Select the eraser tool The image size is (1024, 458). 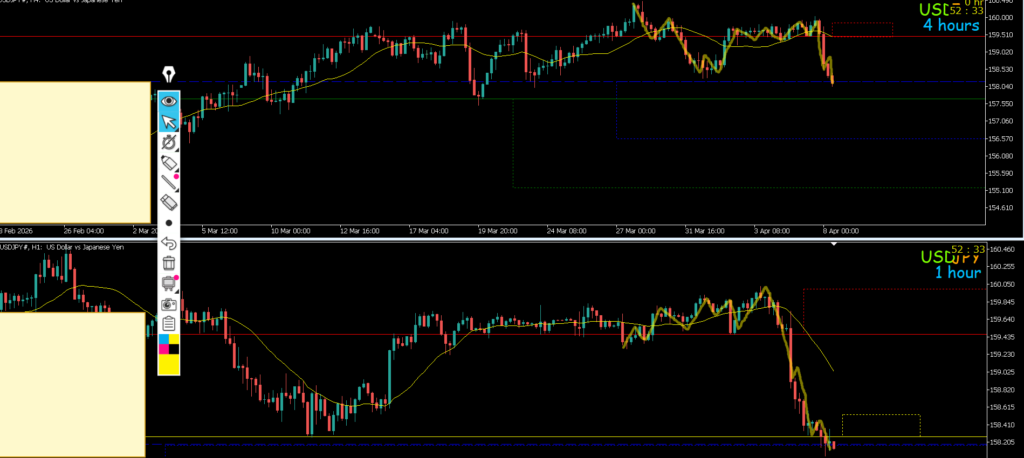(x=169, y=203)
